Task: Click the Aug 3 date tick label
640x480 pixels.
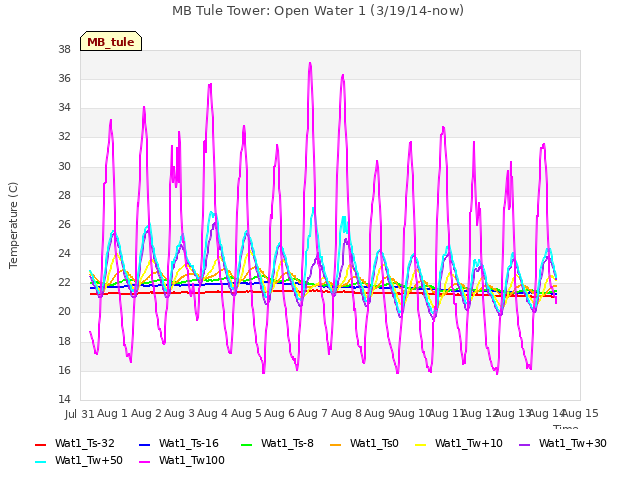Action: [180, 413]
